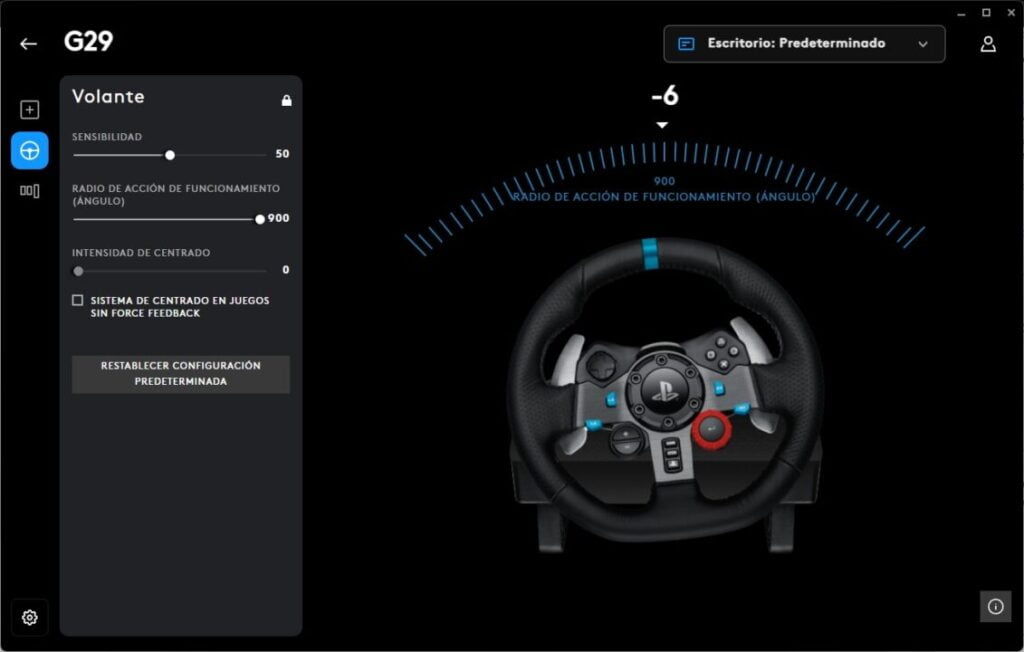Open the assignments plus icon in sidebar
The height and width of the screenshot is (652, 1024).
click(x=29, y=110)
